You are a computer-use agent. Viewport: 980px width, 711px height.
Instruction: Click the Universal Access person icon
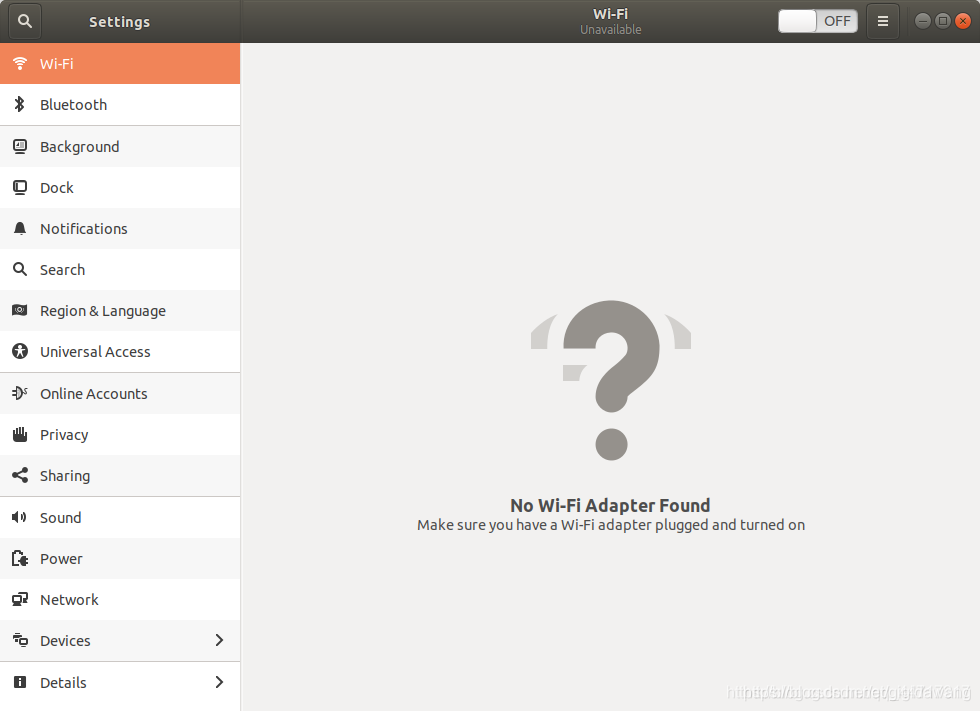[20, 351]
